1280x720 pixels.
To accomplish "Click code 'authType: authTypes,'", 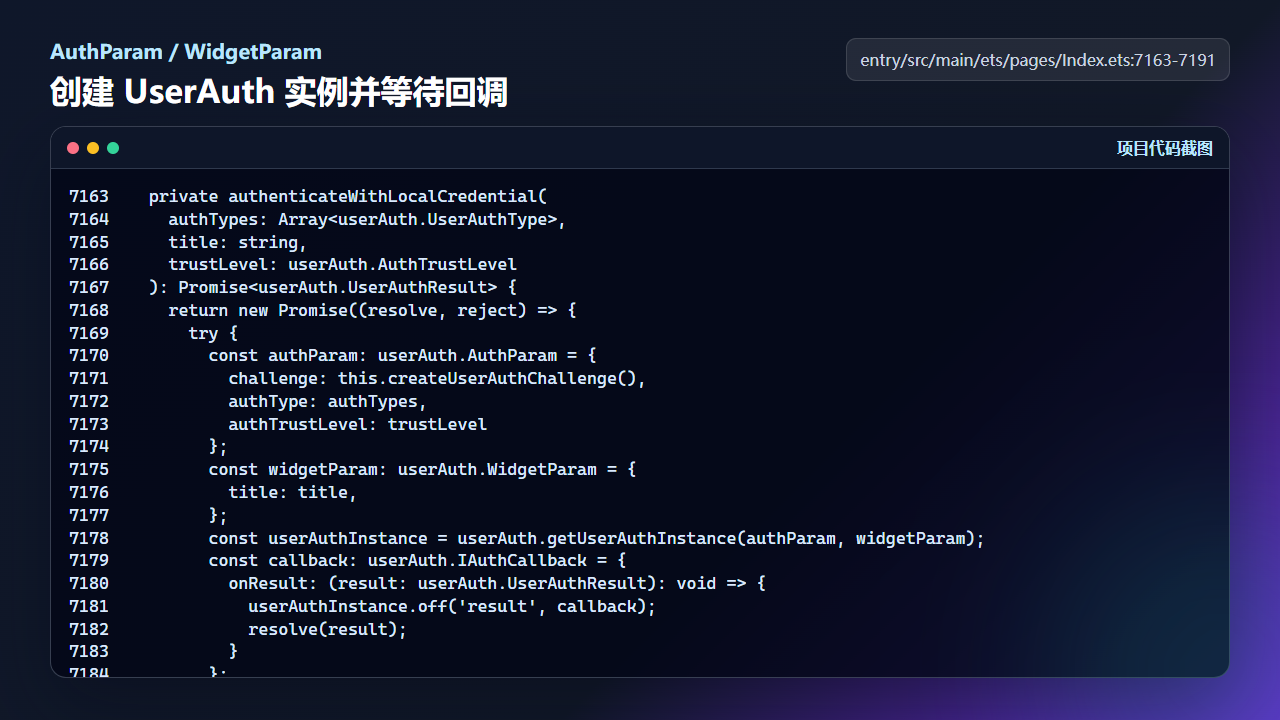I will coord(328,401).
